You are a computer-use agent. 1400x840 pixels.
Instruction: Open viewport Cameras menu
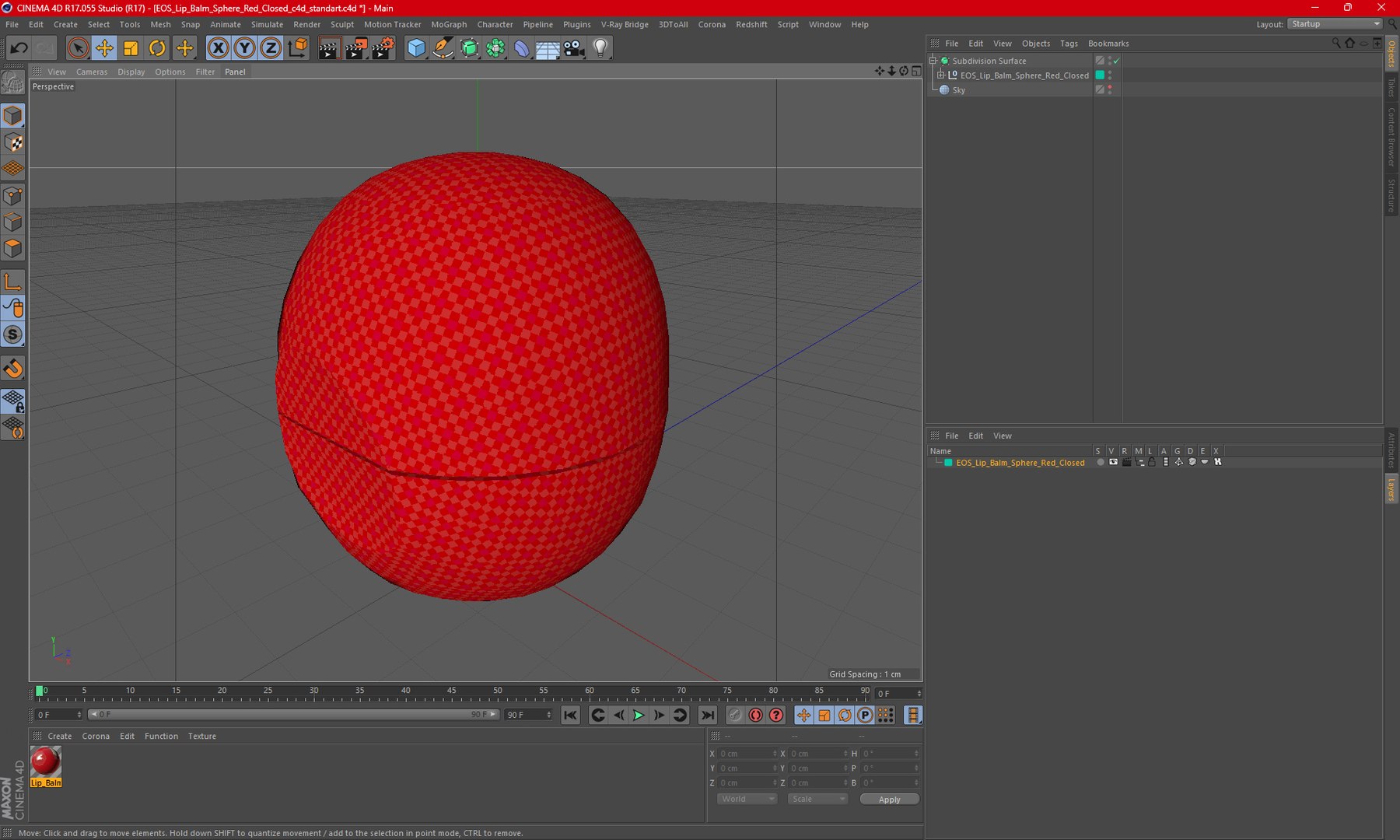tap(92, 72)
